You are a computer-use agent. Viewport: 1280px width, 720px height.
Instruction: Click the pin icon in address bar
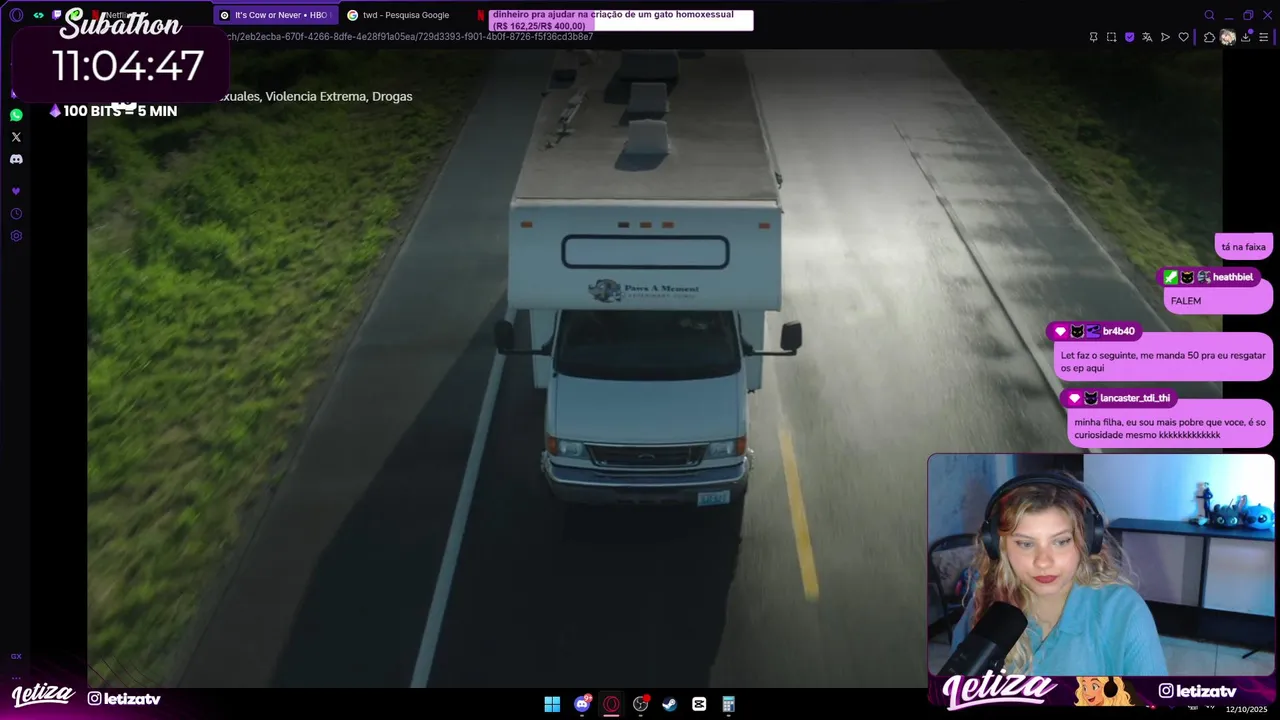tap(1093, 37)
